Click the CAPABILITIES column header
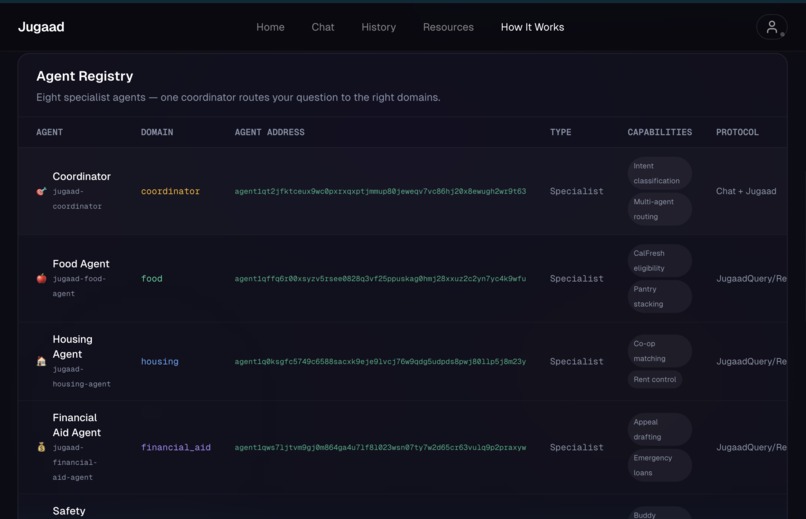Viewport: 806px width, 519px height. [660, 132]
